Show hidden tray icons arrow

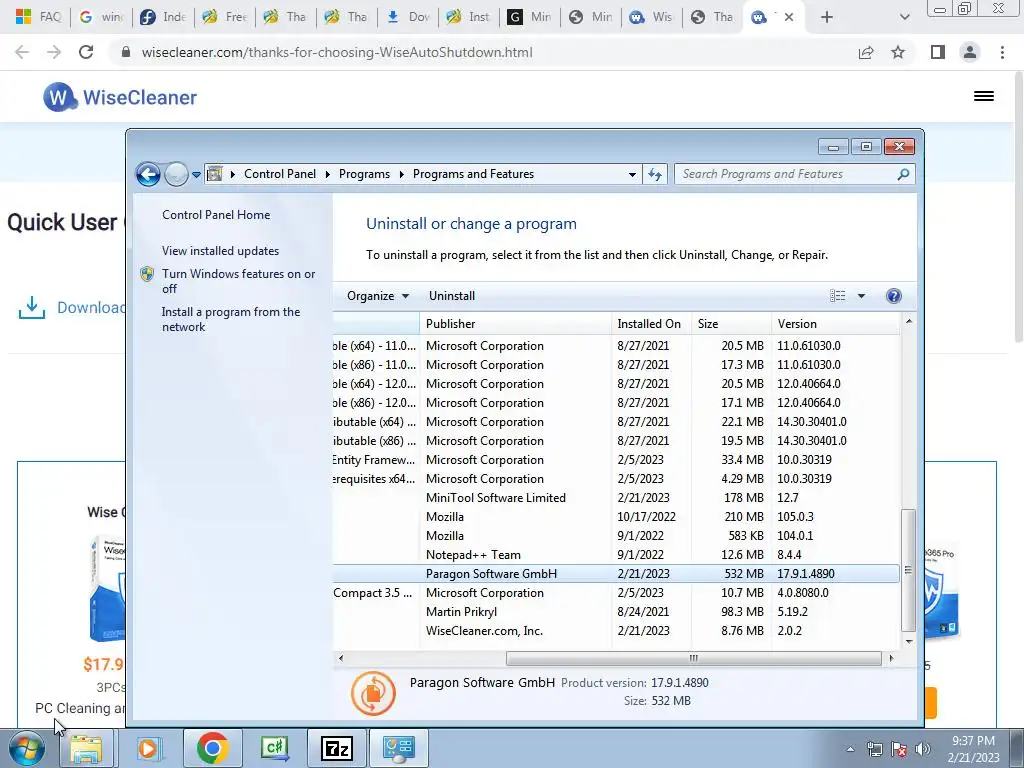point(850,749)
